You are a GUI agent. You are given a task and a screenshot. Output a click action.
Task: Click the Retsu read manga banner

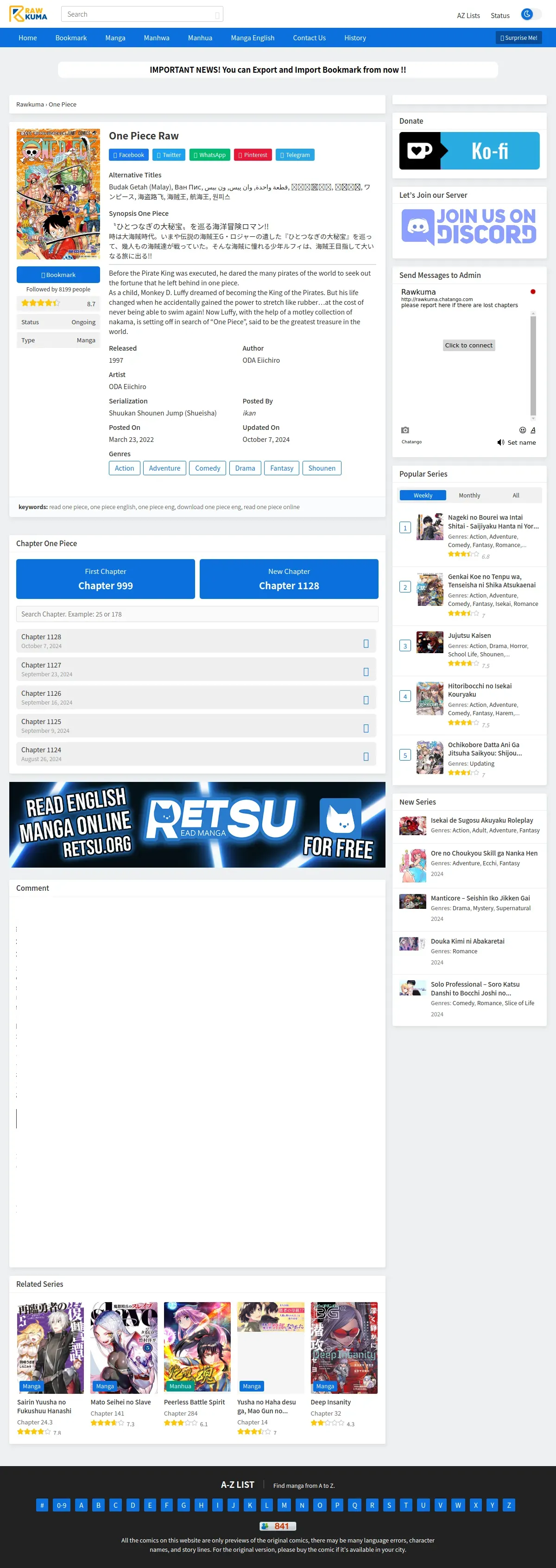pos(197,825)
